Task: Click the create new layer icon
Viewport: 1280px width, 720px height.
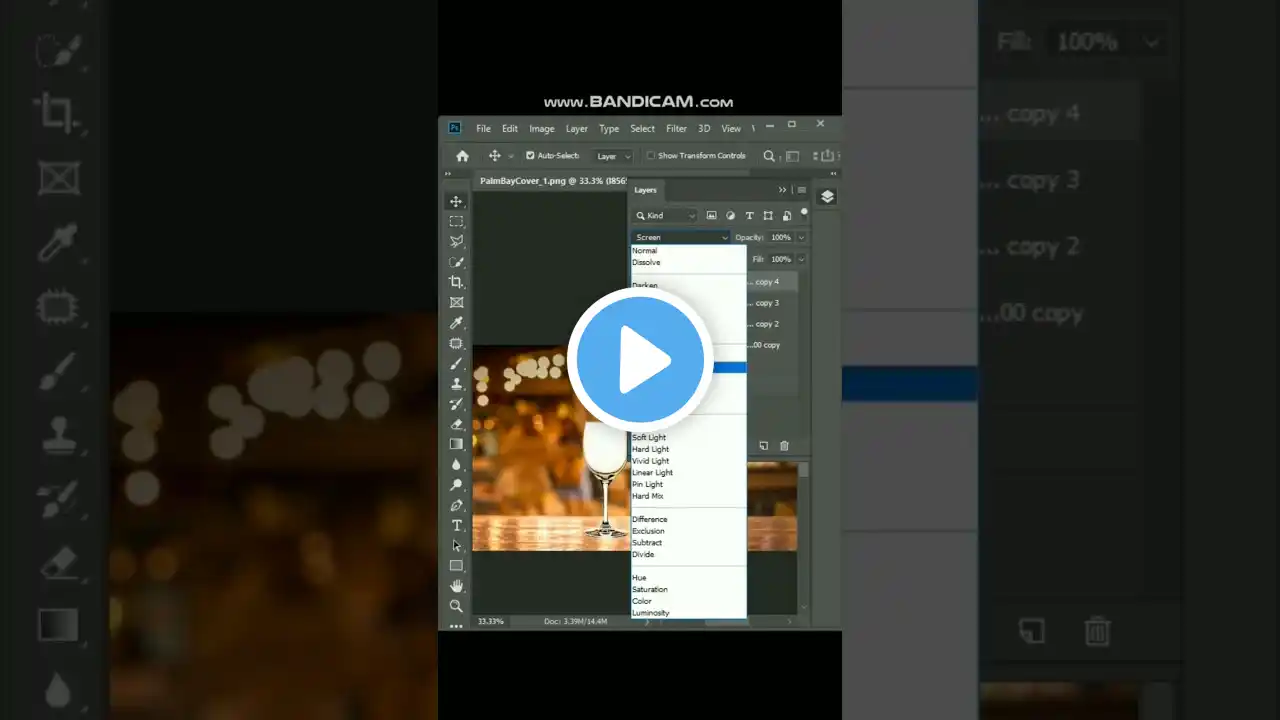Action: tap(764, 446)
